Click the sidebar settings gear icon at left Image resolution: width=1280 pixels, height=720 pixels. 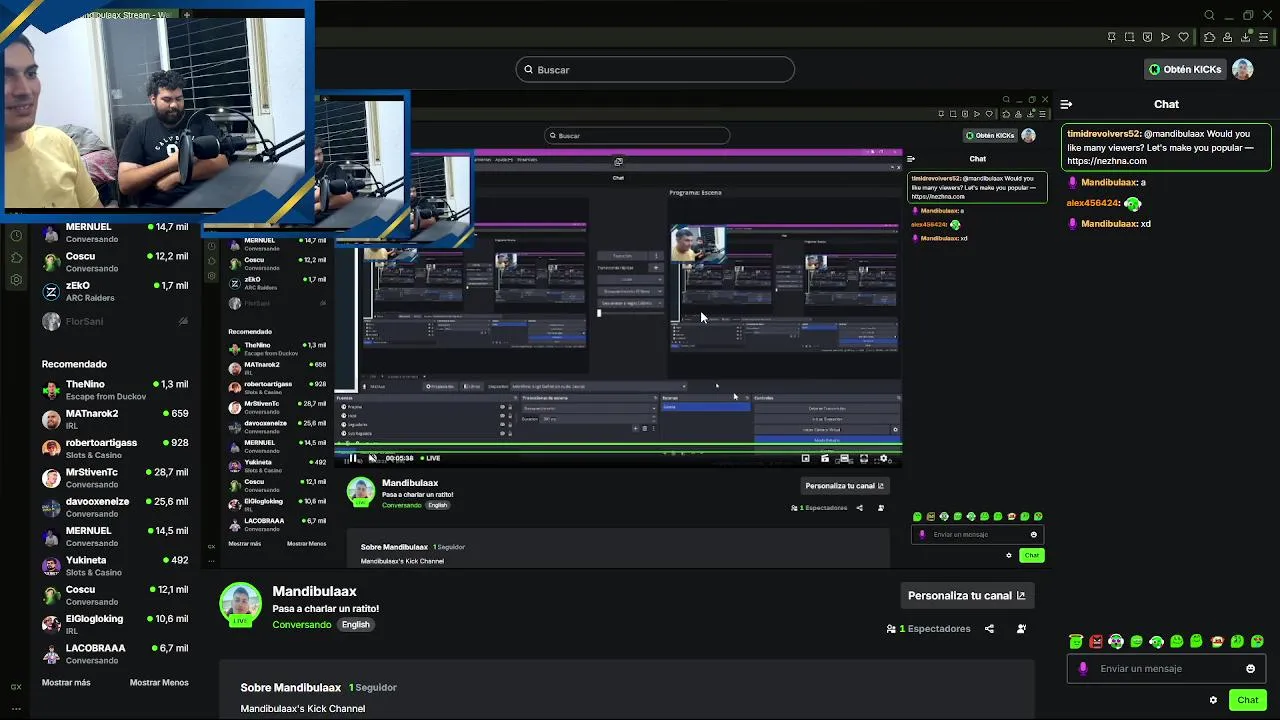(16, 280)
